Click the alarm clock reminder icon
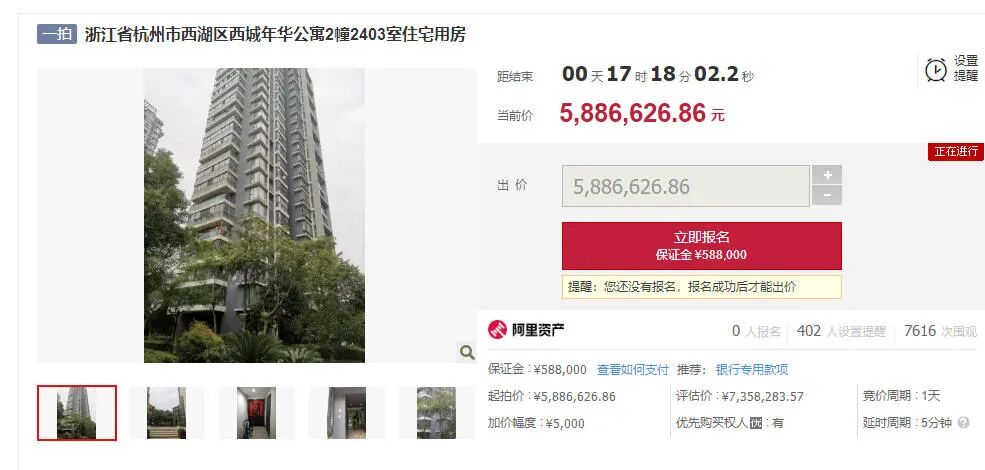 click(936, 69)
